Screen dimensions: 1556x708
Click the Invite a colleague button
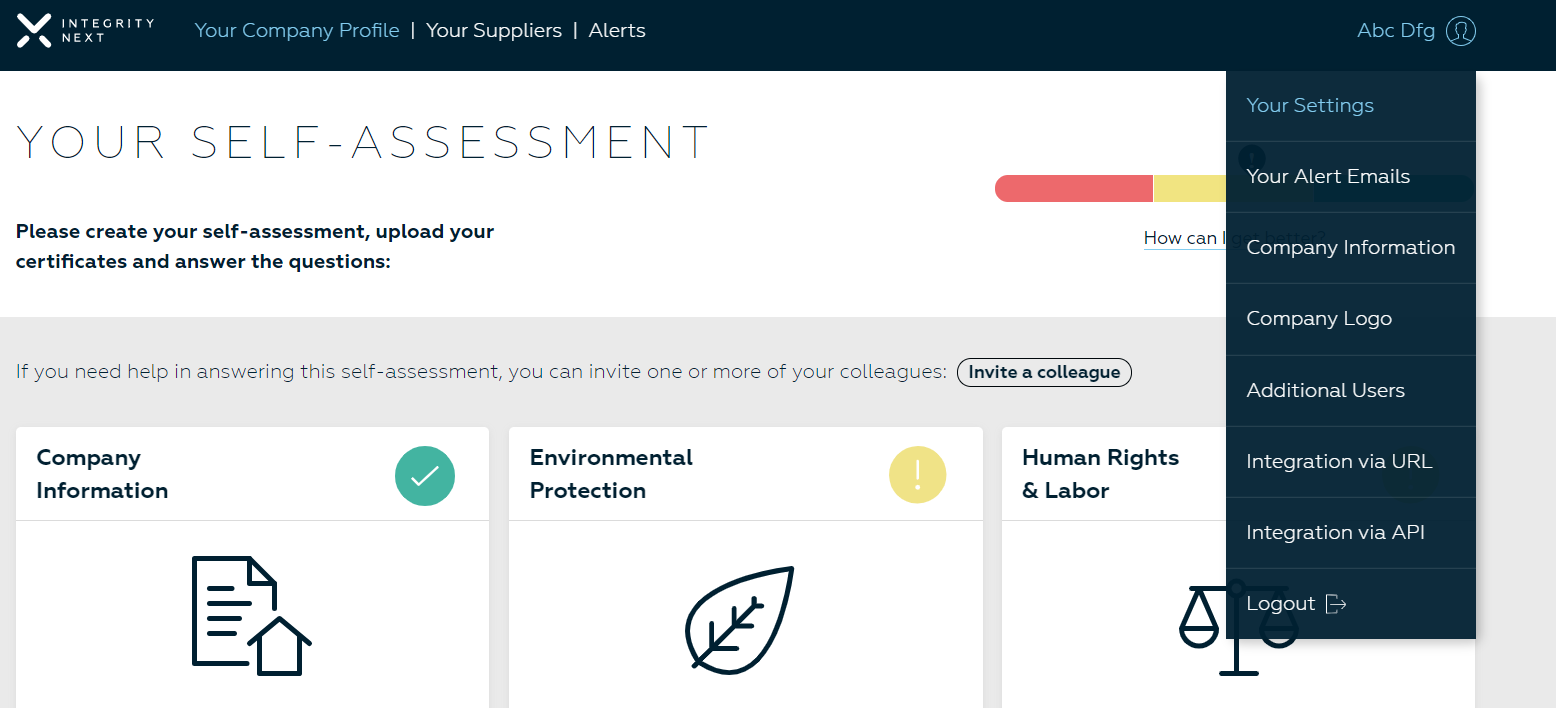pyautogui.click(x=1044, y=372)
